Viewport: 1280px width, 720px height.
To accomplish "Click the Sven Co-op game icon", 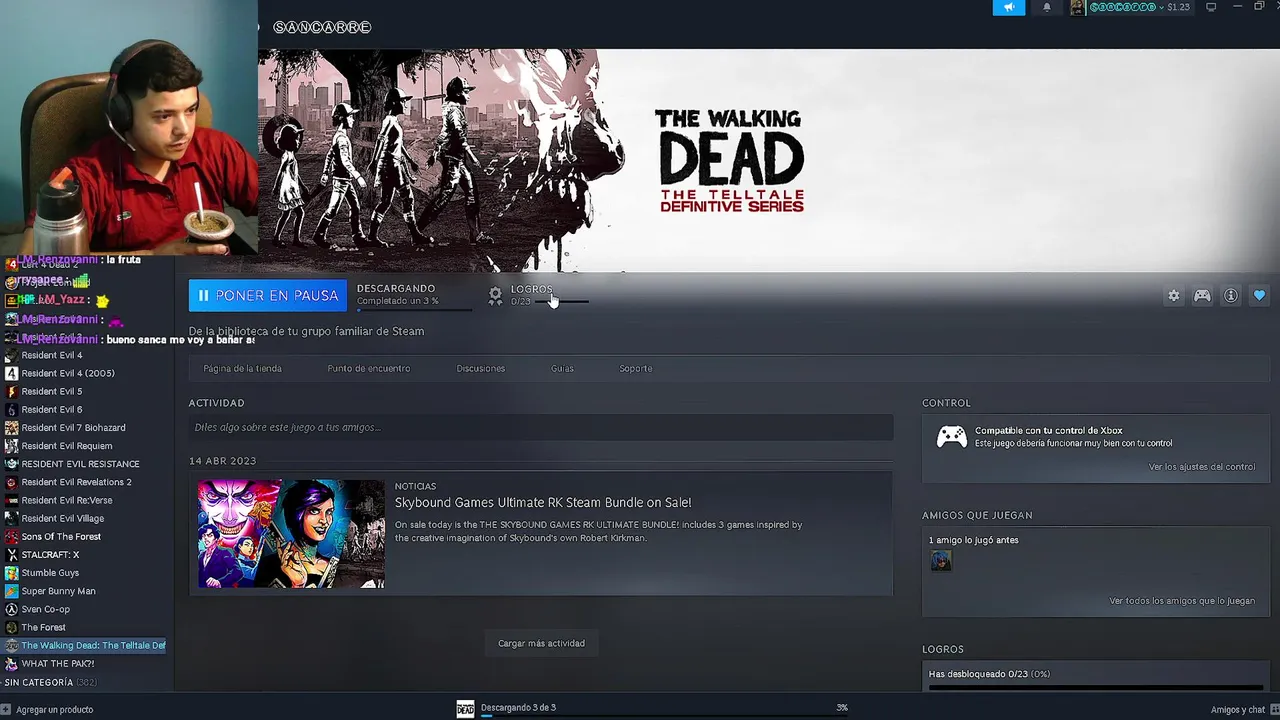I will tap(12, 609).
